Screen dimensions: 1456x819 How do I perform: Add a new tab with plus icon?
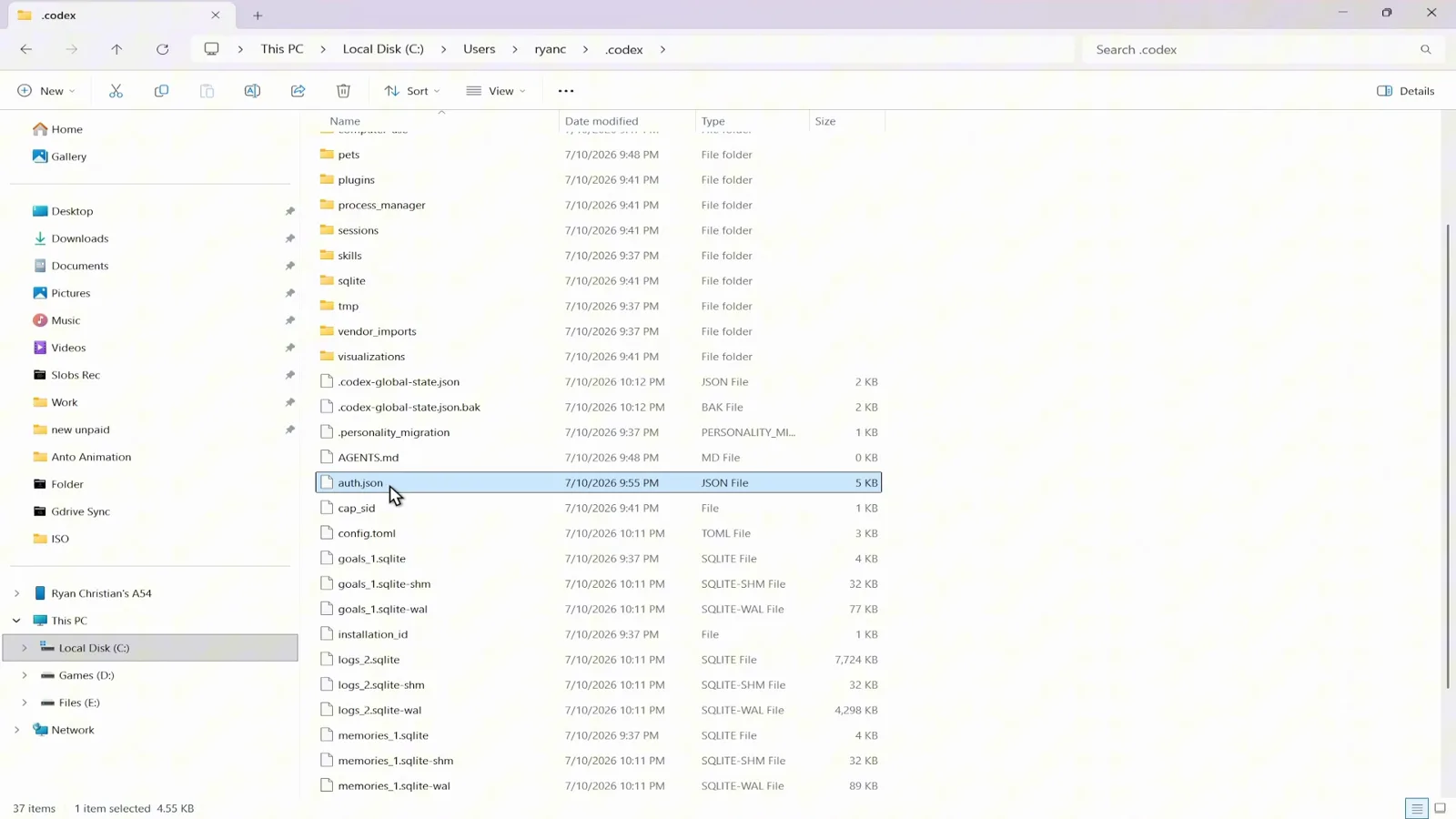click(x=258, y=15)
